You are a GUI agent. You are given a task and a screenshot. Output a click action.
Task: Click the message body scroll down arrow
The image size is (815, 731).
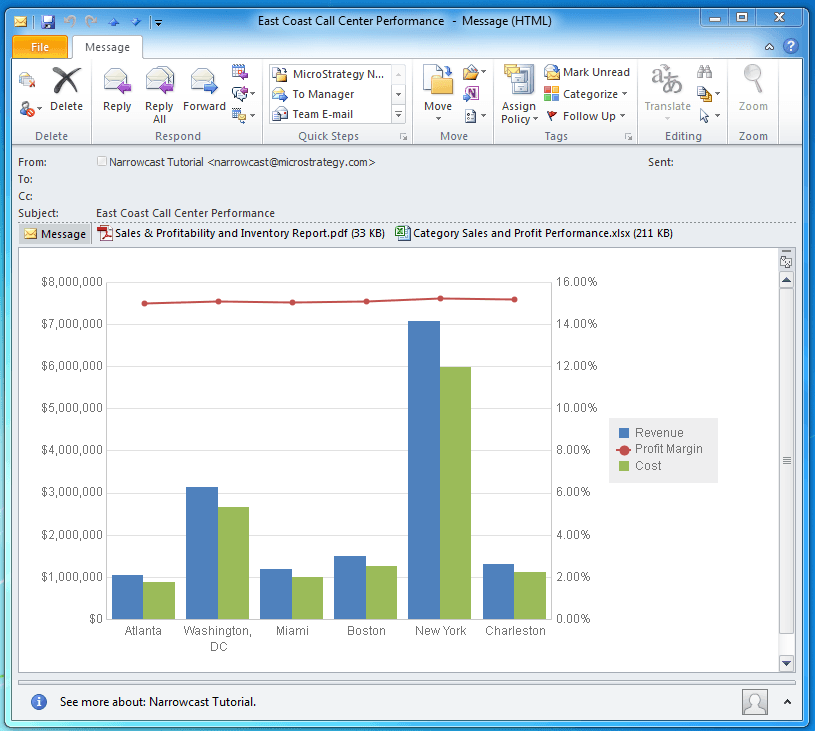[786, 663]
